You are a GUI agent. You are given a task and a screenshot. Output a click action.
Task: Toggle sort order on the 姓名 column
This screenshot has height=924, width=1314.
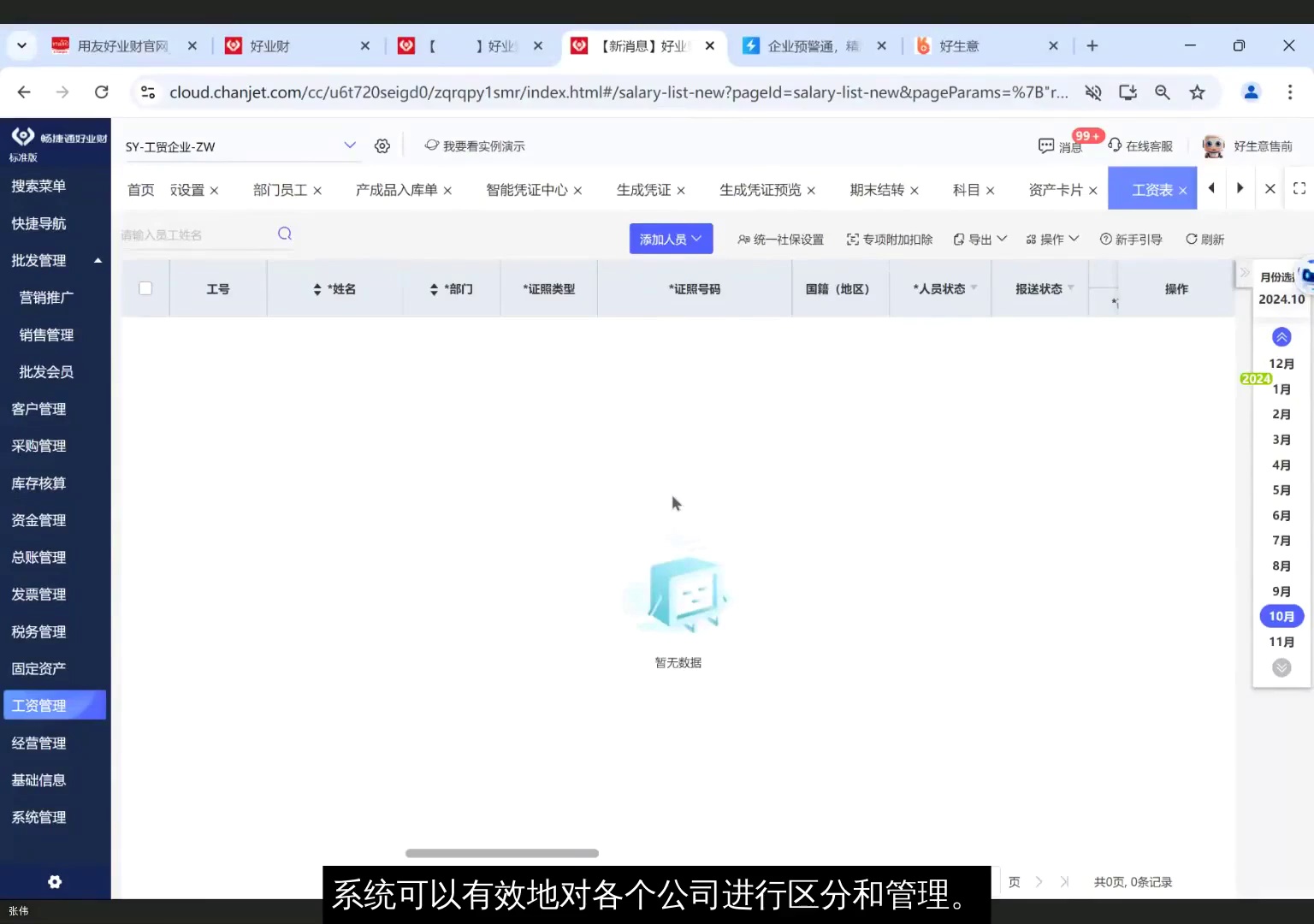pos(316,288)
